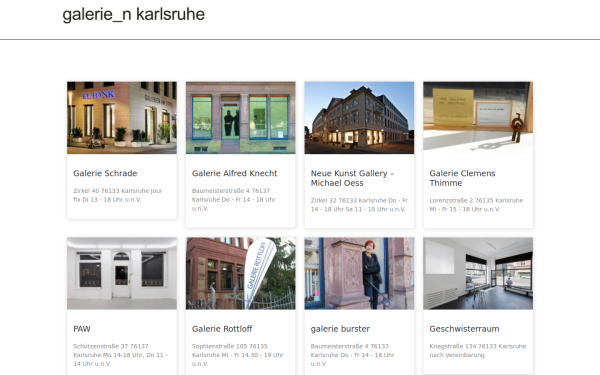600x375 pixels.
Task: Select galerie burster address 'Baumeisterstraße 4 76137'
Action: click(x=349, y=346)
